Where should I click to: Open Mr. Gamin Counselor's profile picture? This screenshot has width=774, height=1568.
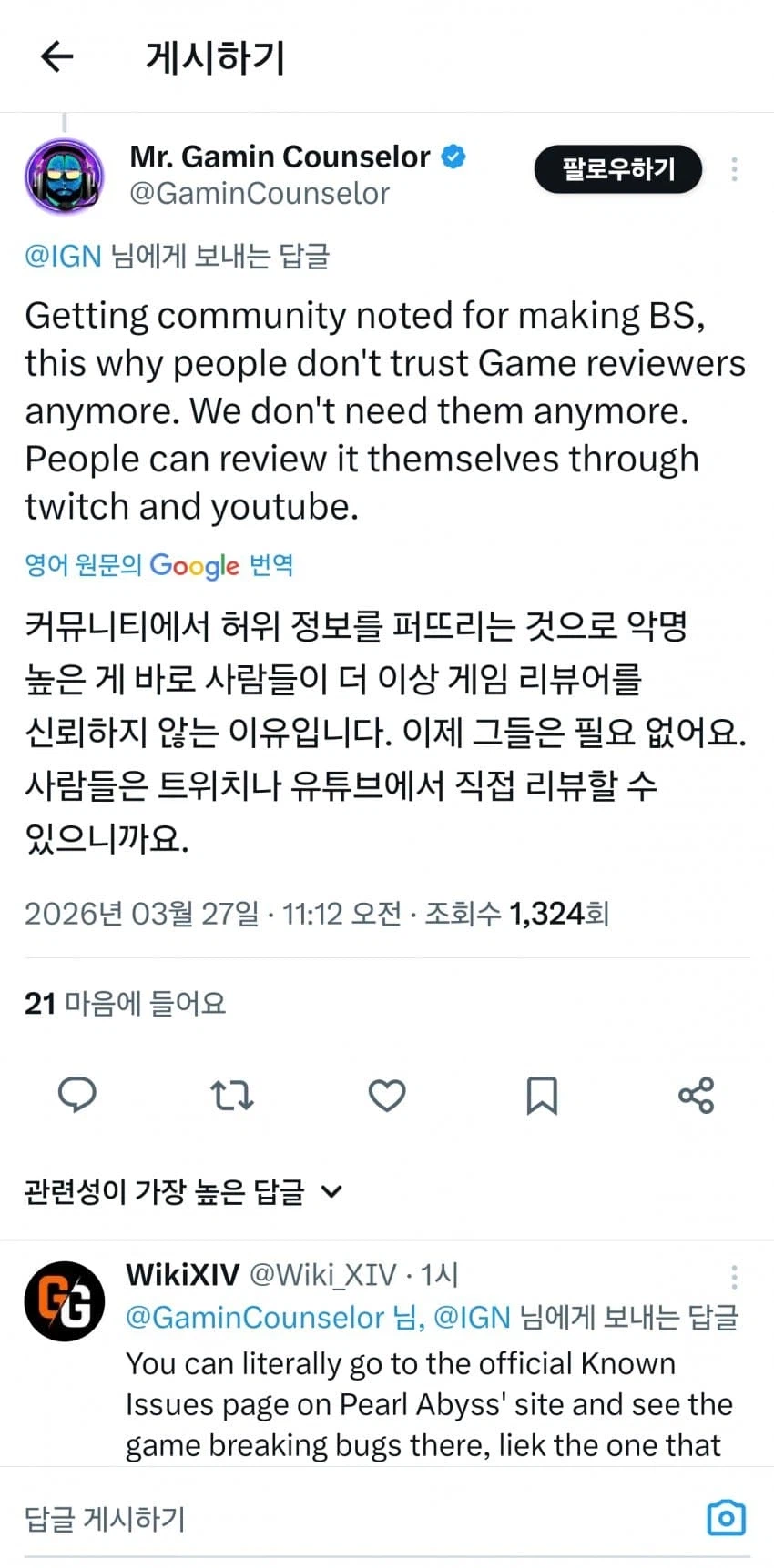[x=64, y=175]
